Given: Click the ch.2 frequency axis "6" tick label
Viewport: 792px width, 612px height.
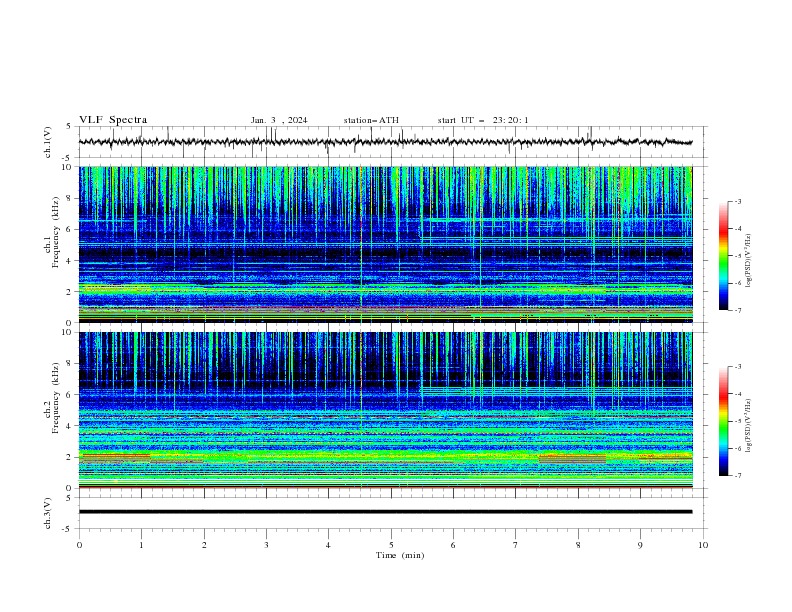Looking at the screenshot, I should (x=69, y=395).
